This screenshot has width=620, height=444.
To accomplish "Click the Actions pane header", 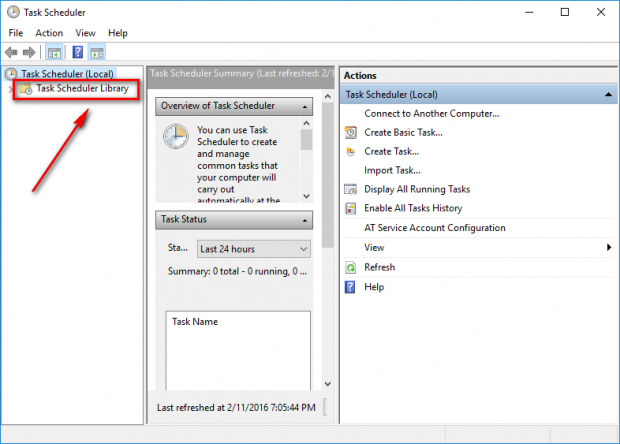I will click(478, 76).
